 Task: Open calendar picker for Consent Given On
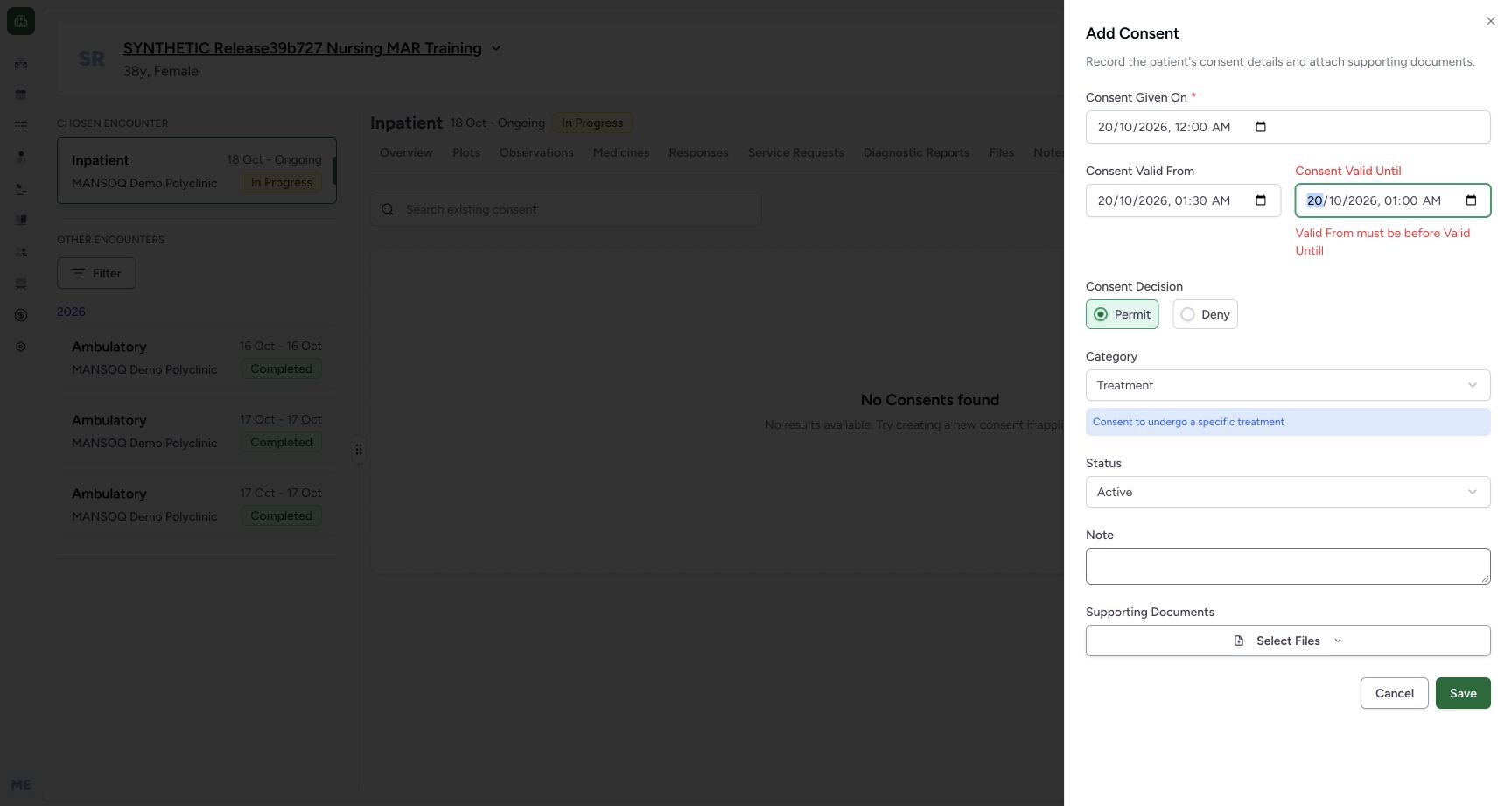tap(1260, 127)
